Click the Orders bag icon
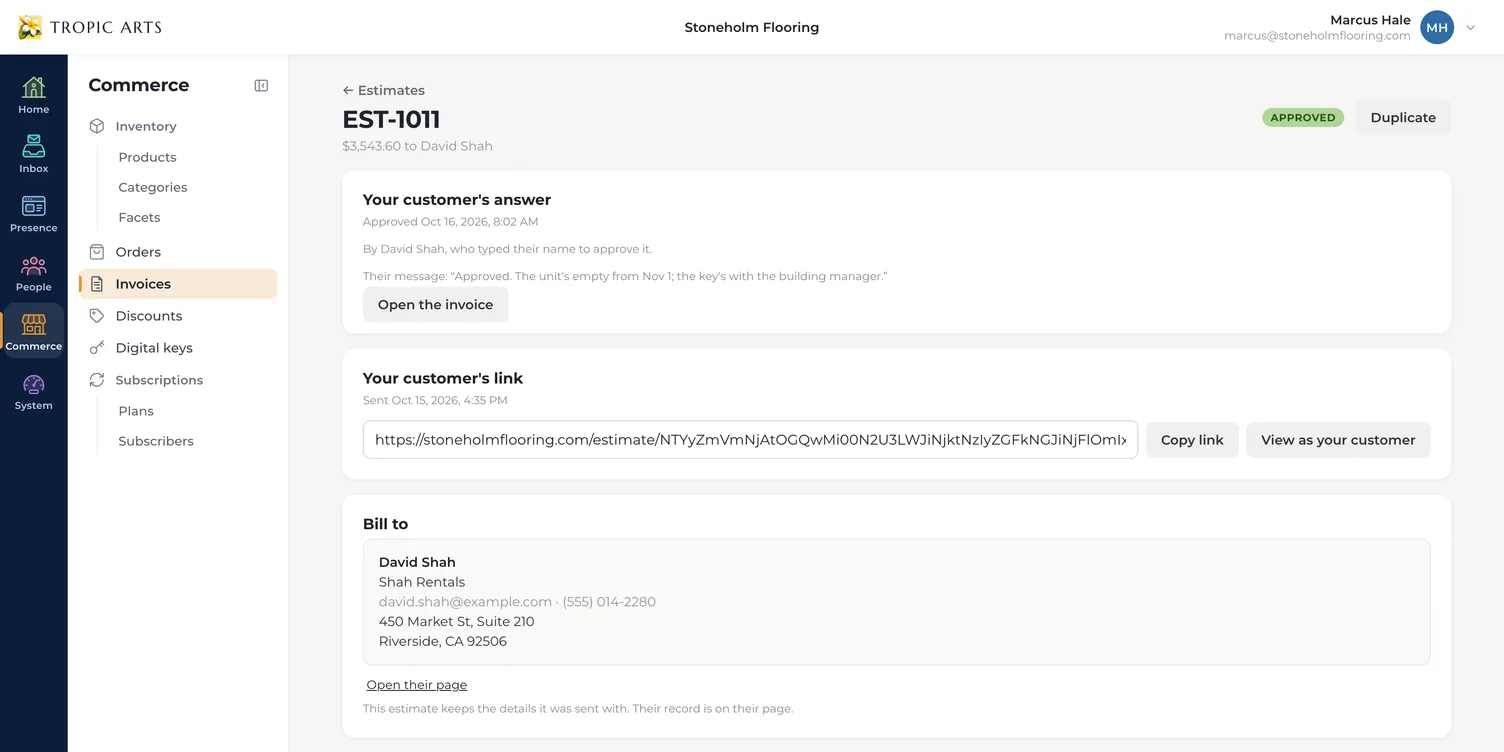This screenshot has width=1504, height=752. pyautogui.click(x=97, y=252)
